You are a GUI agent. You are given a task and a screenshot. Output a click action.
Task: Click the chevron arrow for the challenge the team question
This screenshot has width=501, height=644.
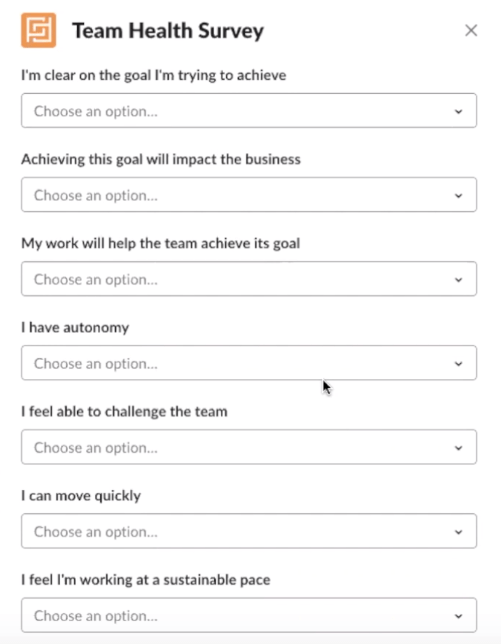(x=458, y=448)
